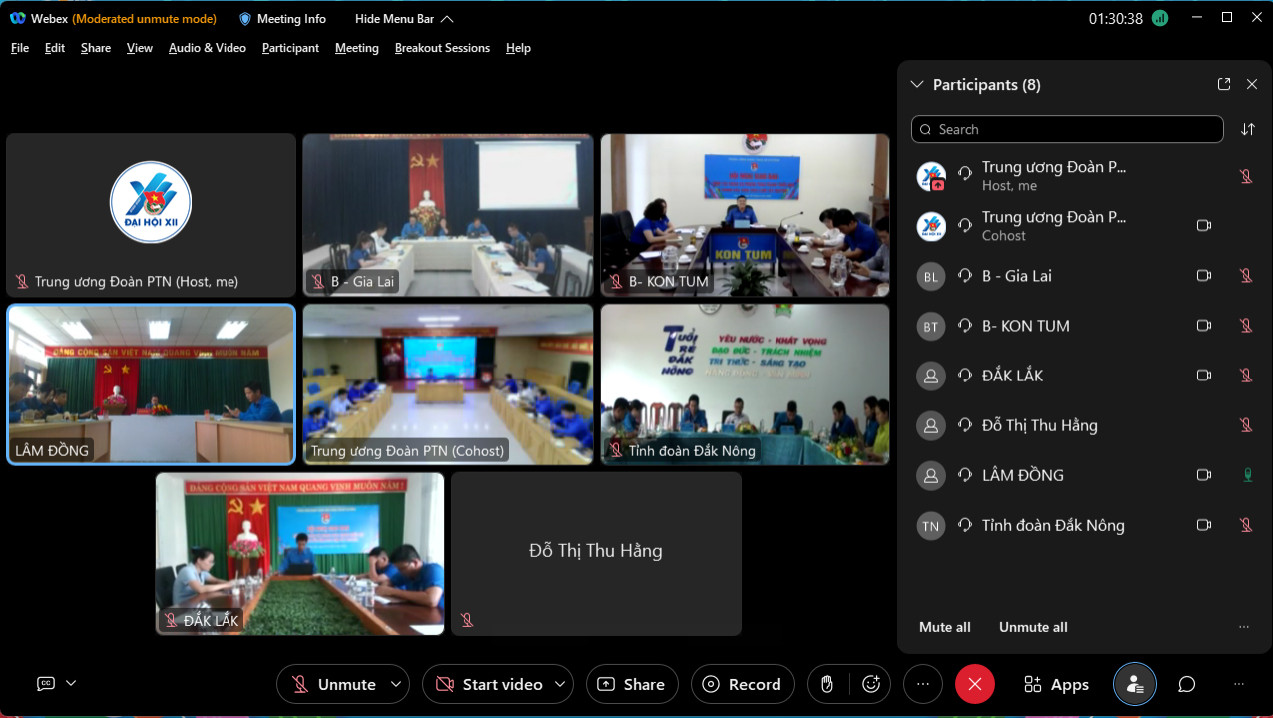
Task: Toggle the participants panel icon
Action: pyautogui.click(x=1135, y=684)
